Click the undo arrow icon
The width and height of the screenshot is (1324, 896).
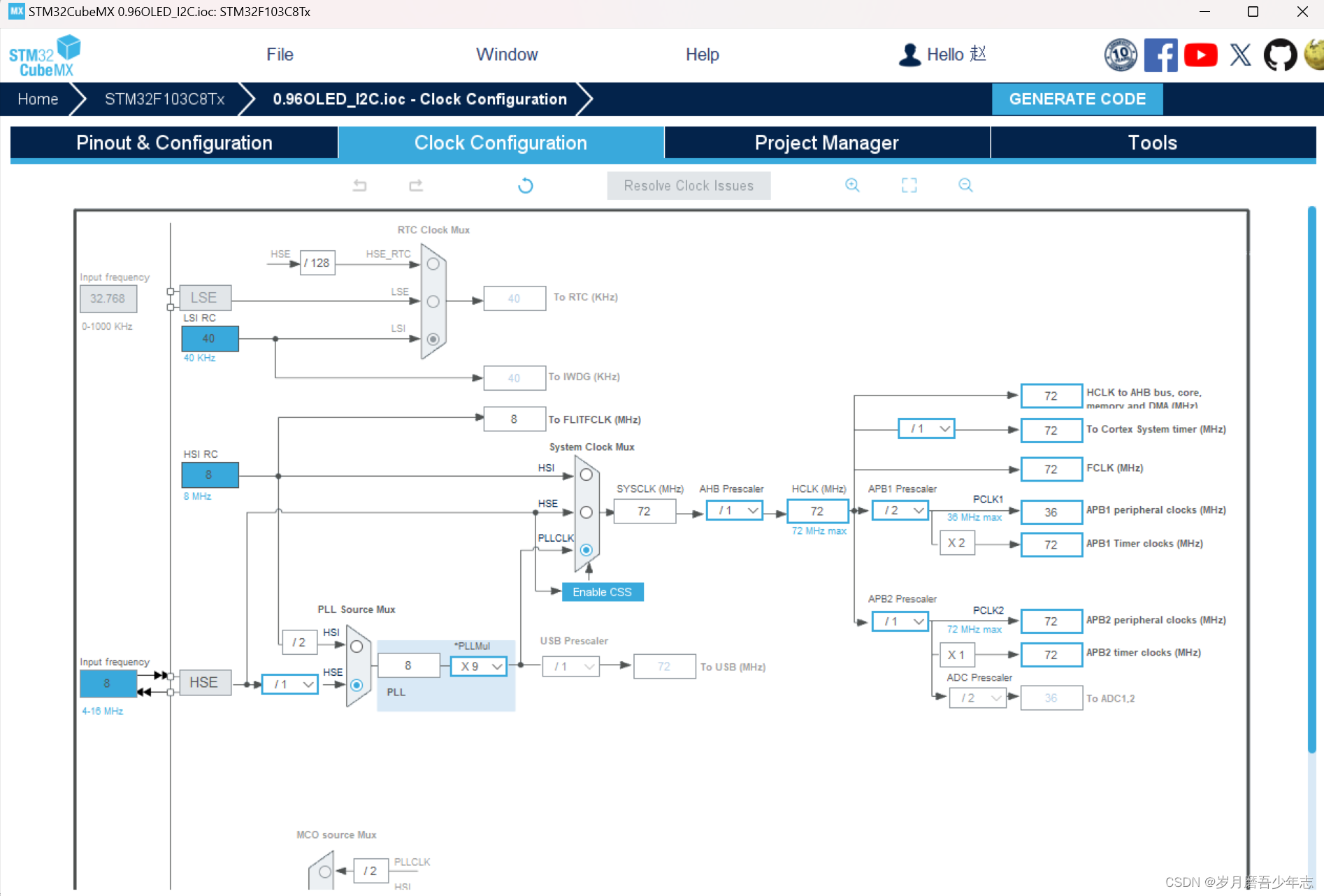[x=359, y=185]
